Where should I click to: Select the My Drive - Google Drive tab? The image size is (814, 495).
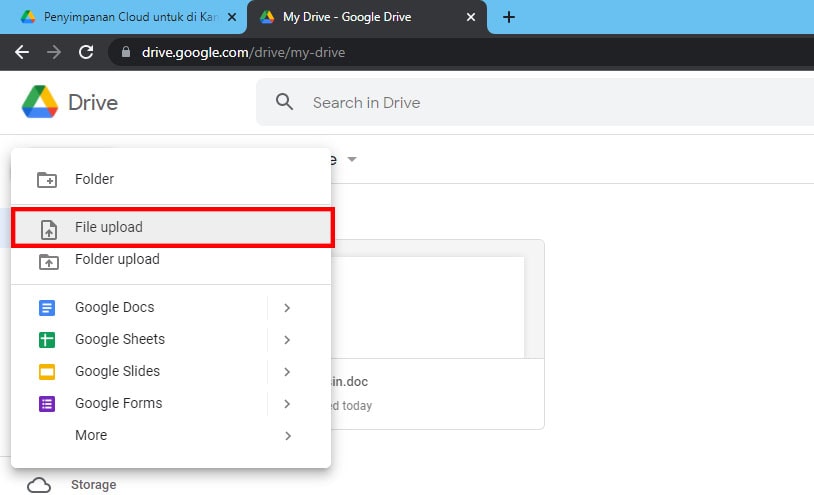367,17
